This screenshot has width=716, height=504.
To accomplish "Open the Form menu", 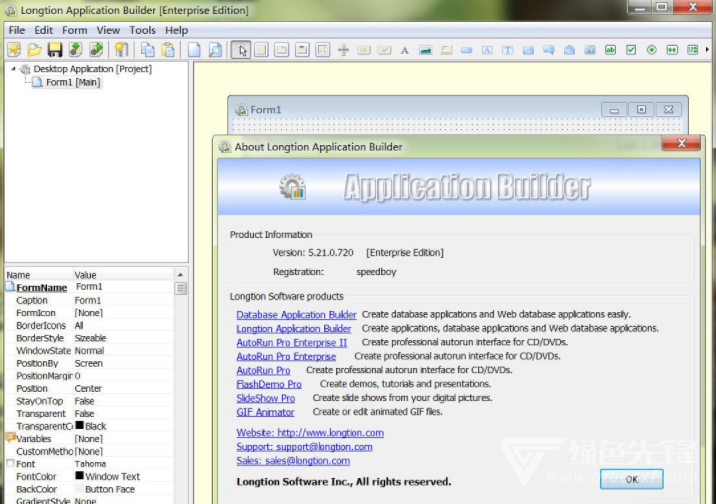I will (x=75, y=30).
